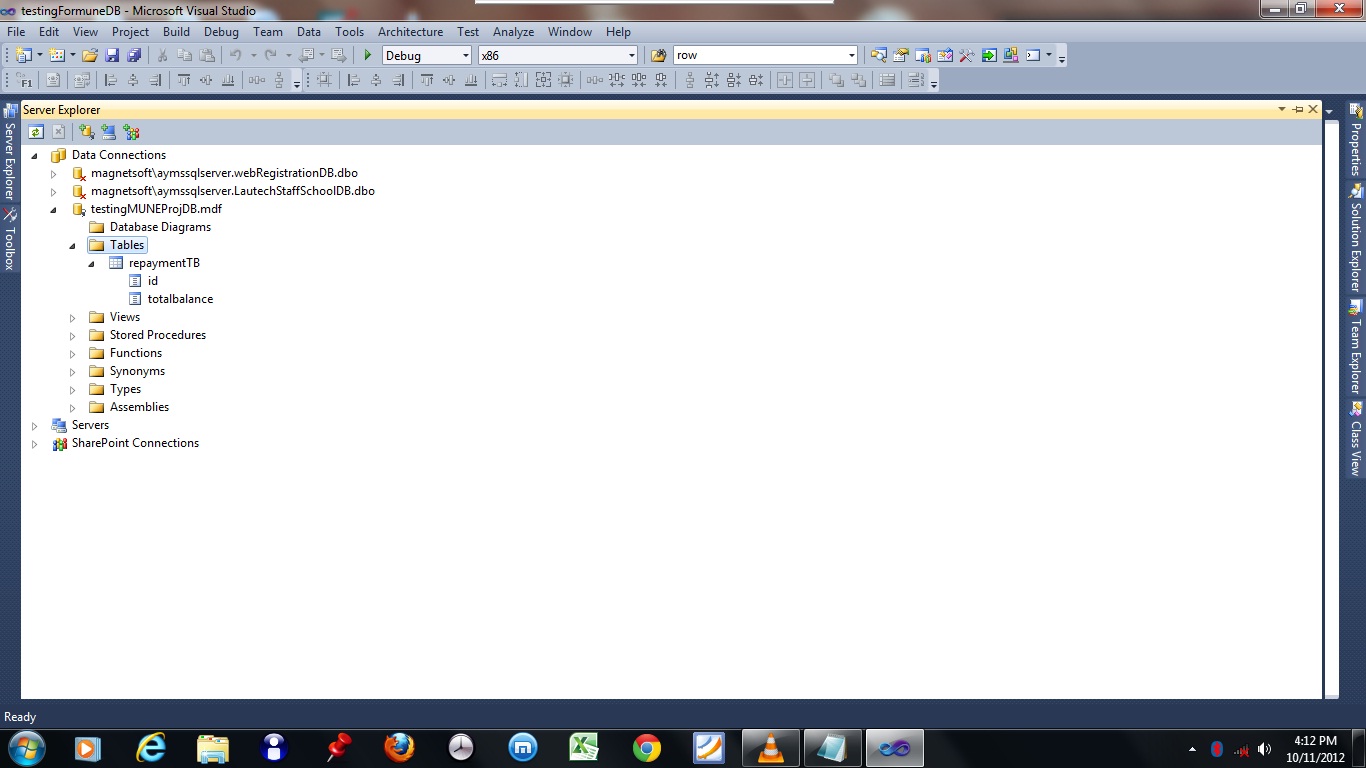Click the Start Page green arrow toolbar icon

(989, 55)
